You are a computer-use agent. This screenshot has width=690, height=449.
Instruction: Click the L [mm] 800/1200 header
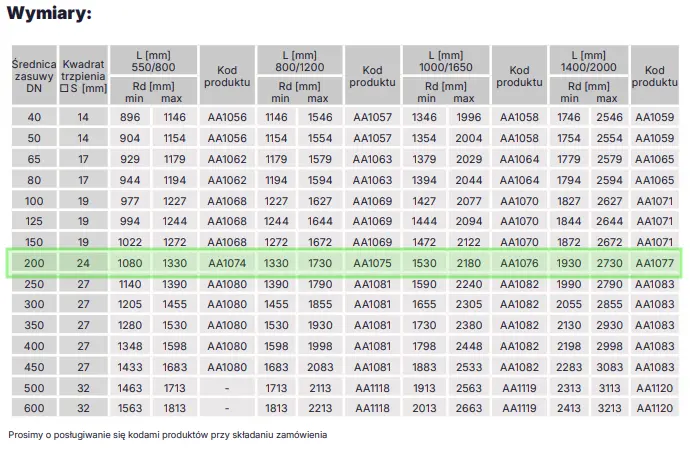(299, 60)
